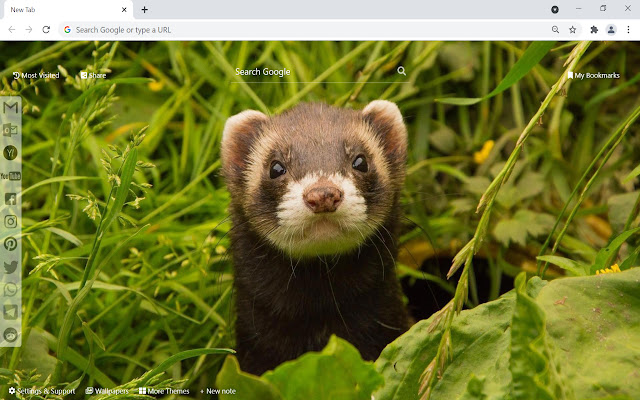
Task: Open the Twitter shortcut in the sidebar
Action: pos(11,267)
